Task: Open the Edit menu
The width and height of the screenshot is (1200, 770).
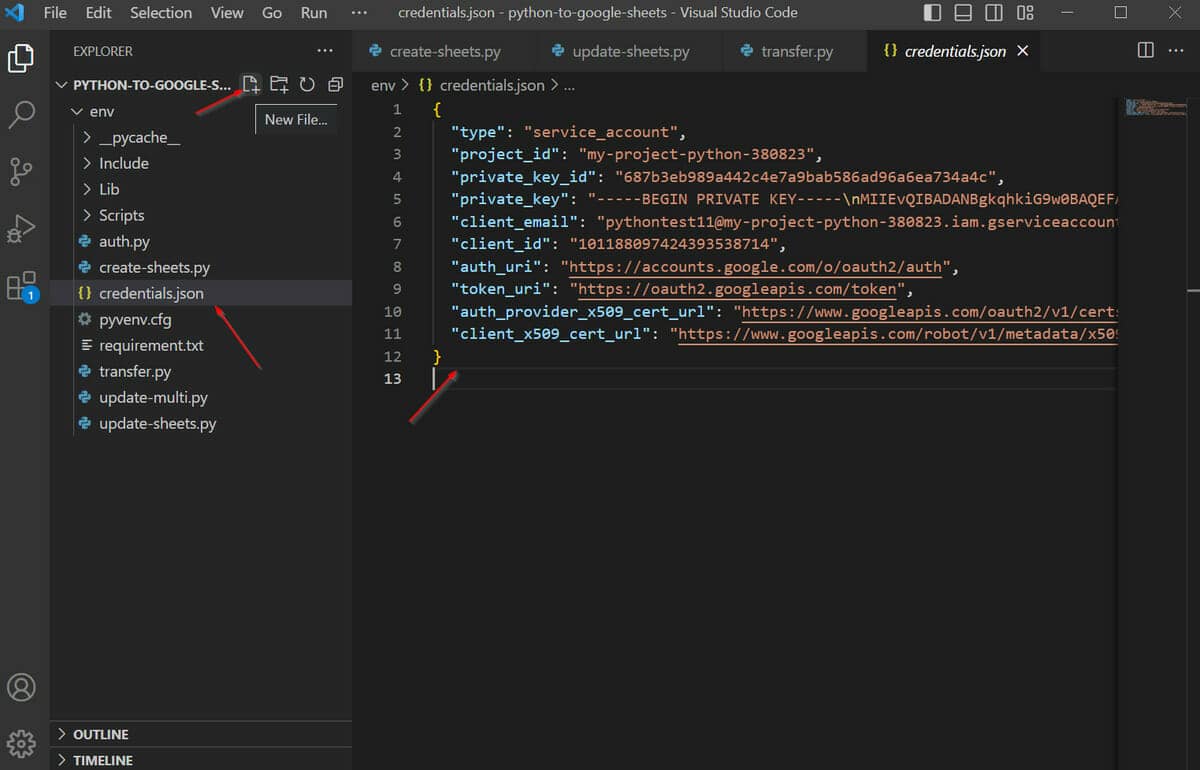Action: coord(99,13)
